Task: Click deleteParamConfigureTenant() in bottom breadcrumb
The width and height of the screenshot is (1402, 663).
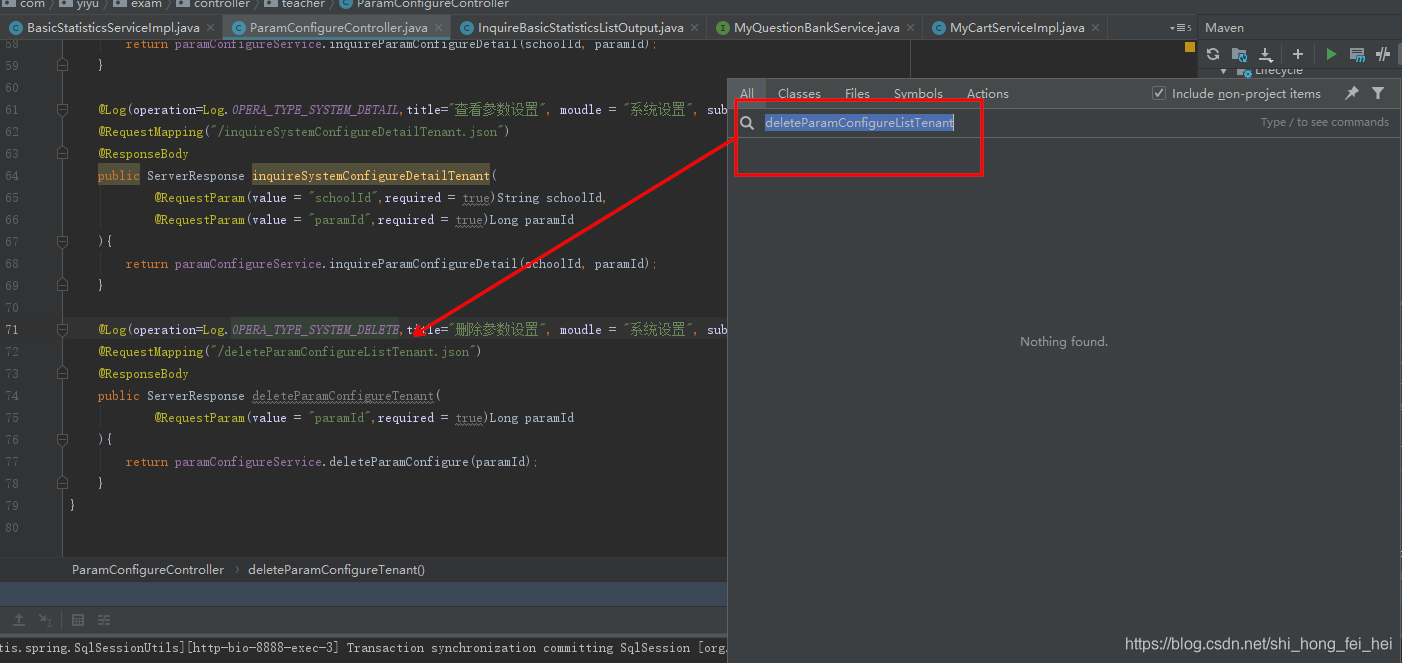Action: 336,569
